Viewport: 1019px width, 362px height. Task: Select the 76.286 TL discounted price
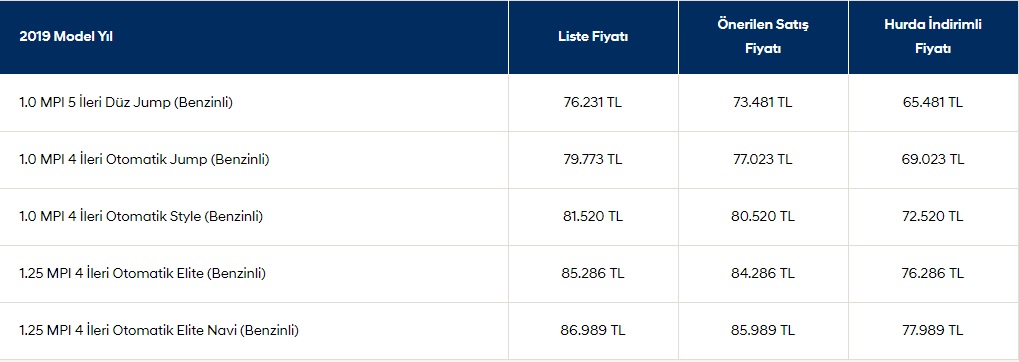[933, 274]
